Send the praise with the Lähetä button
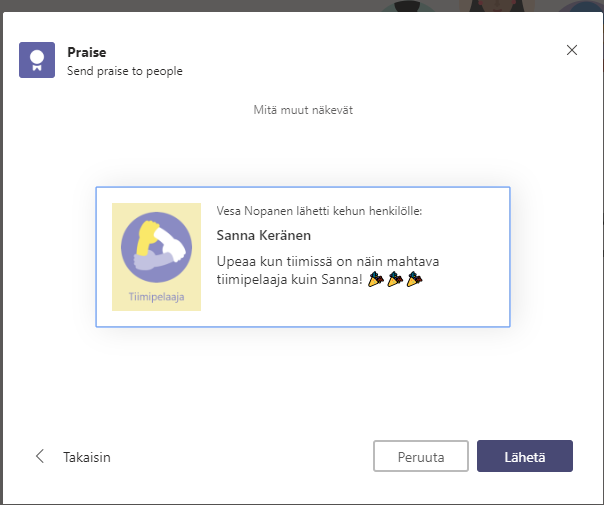 [524, 456]
